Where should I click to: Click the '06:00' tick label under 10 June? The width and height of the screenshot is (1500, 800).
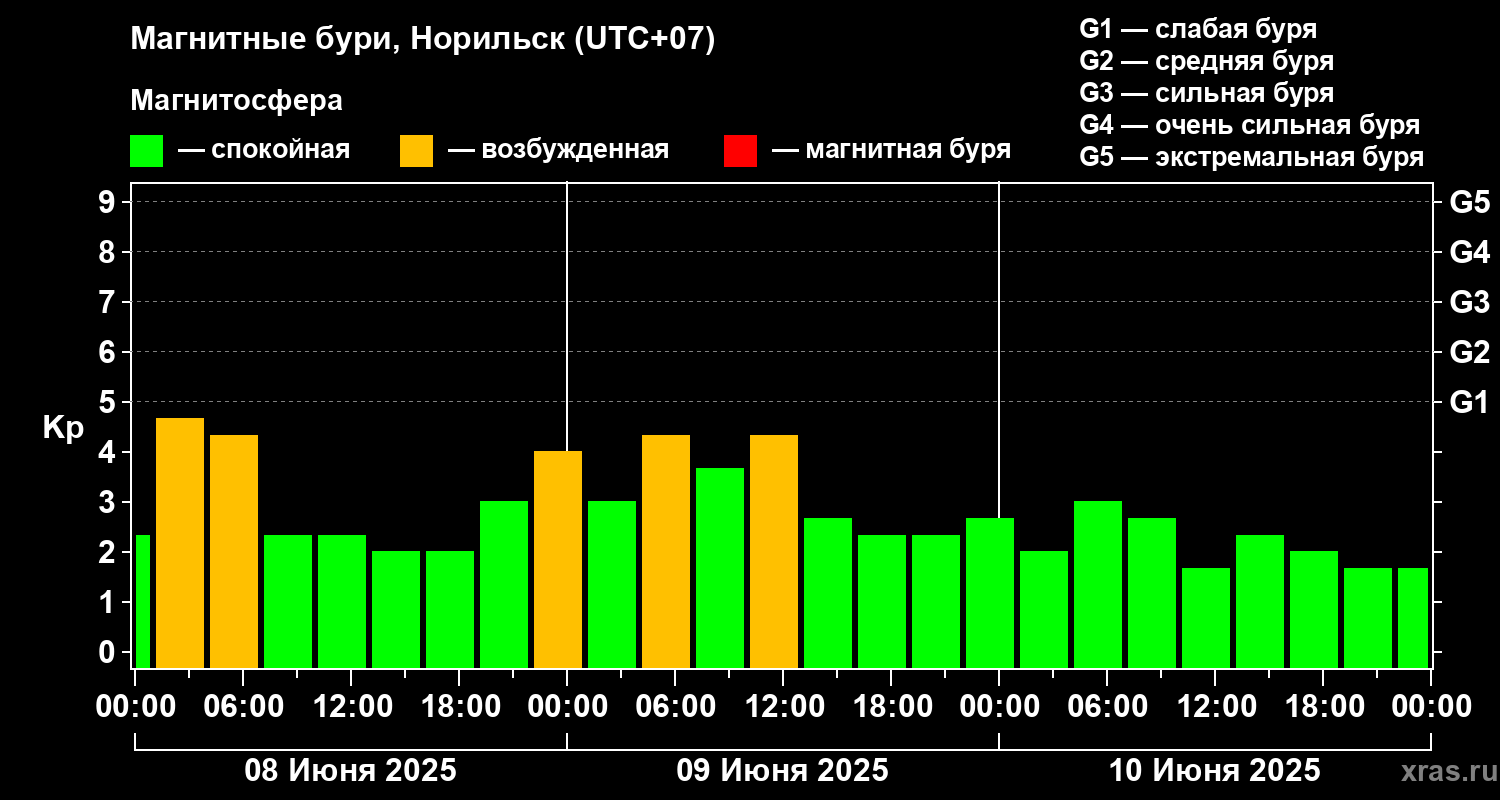click(x=1107, y=707)
